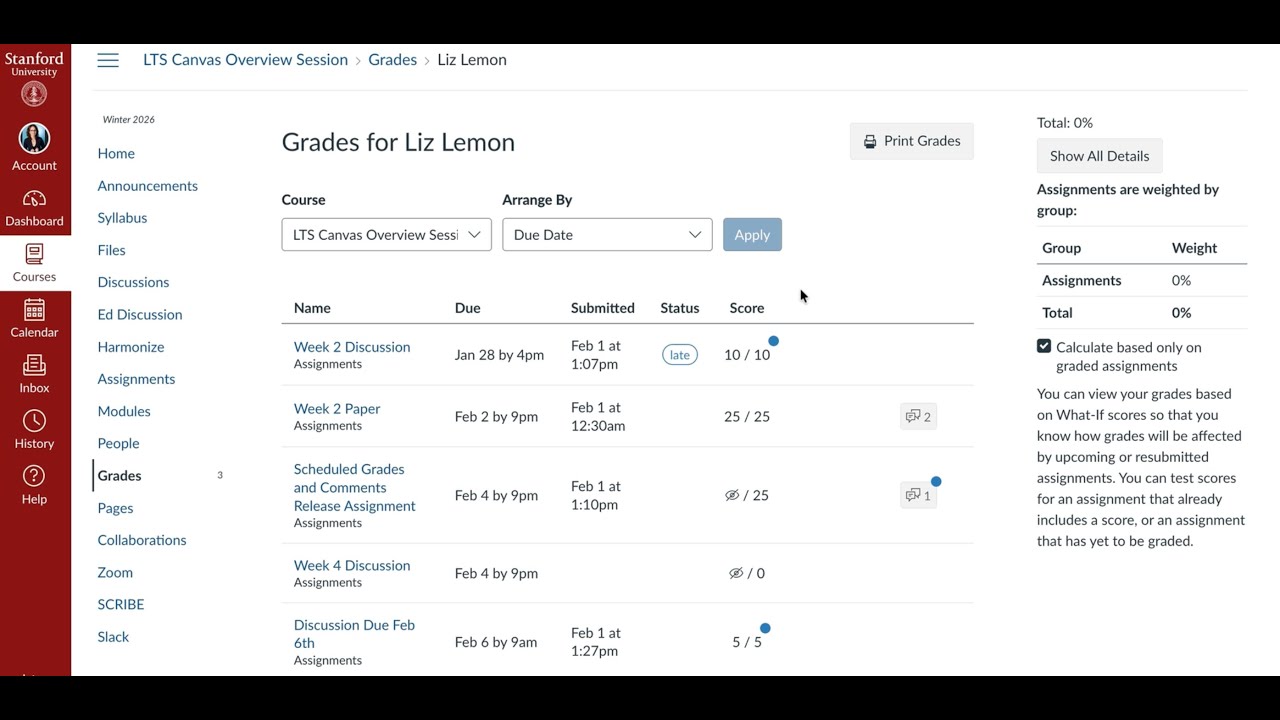Open Home in course menu
This screenshot has height=720, width=1280.
(116, 153)
